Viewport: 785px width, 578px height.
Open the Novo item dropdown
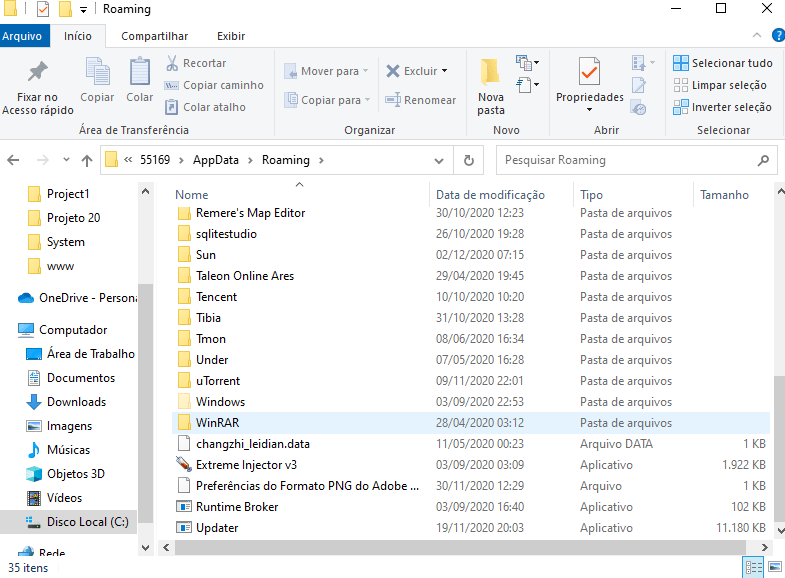point(527,63)
